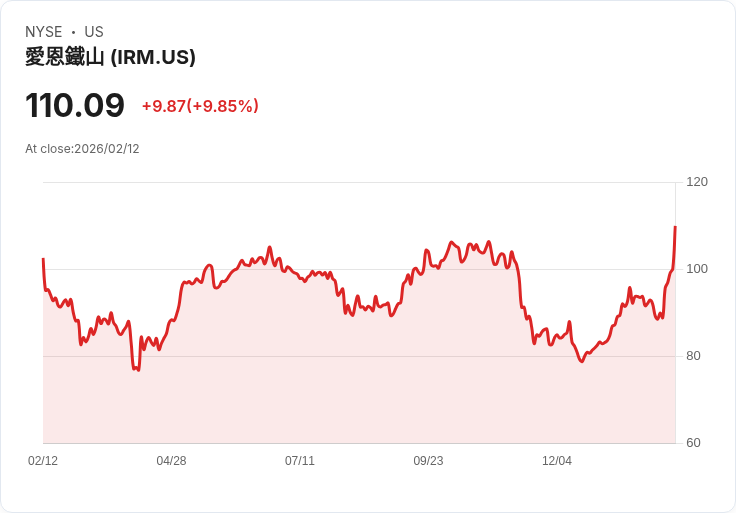Click the +9.87(+9.85%) change text
Viewport: 736px width, 513px height.
click(200, 106)
